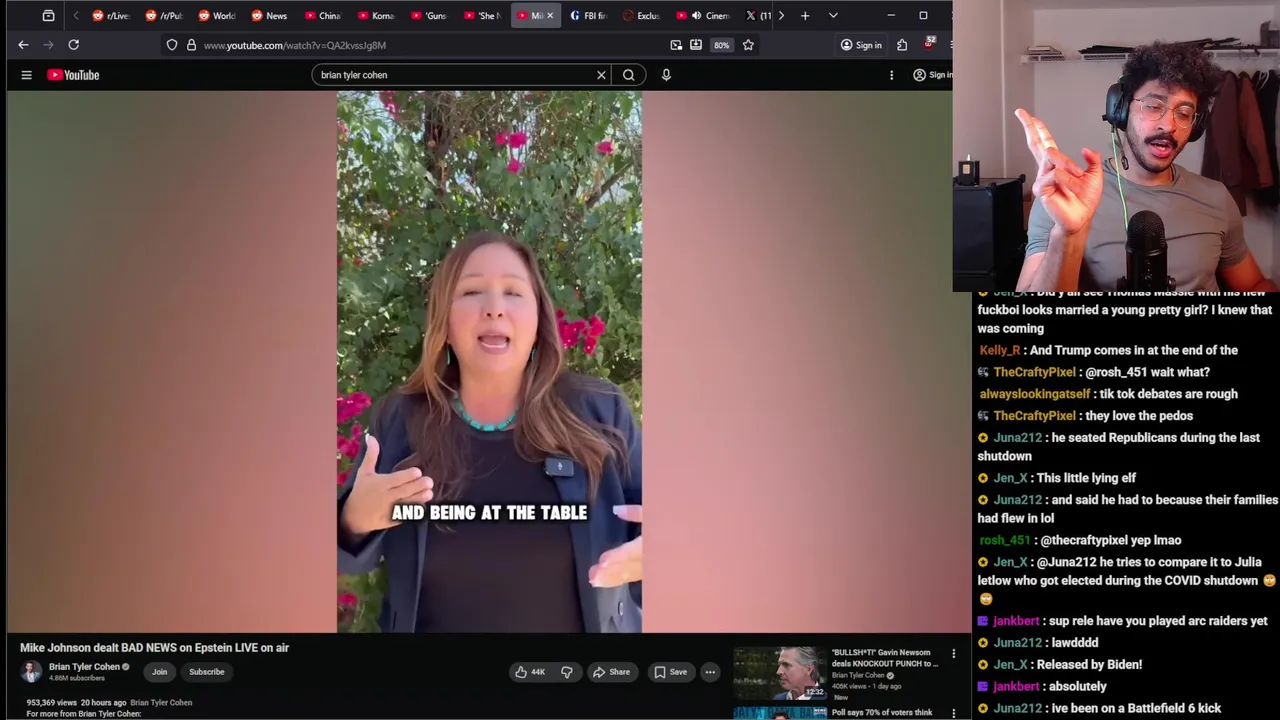Switch to the China YouTube tab
The image size is (1280, 720).
[323, 16]
